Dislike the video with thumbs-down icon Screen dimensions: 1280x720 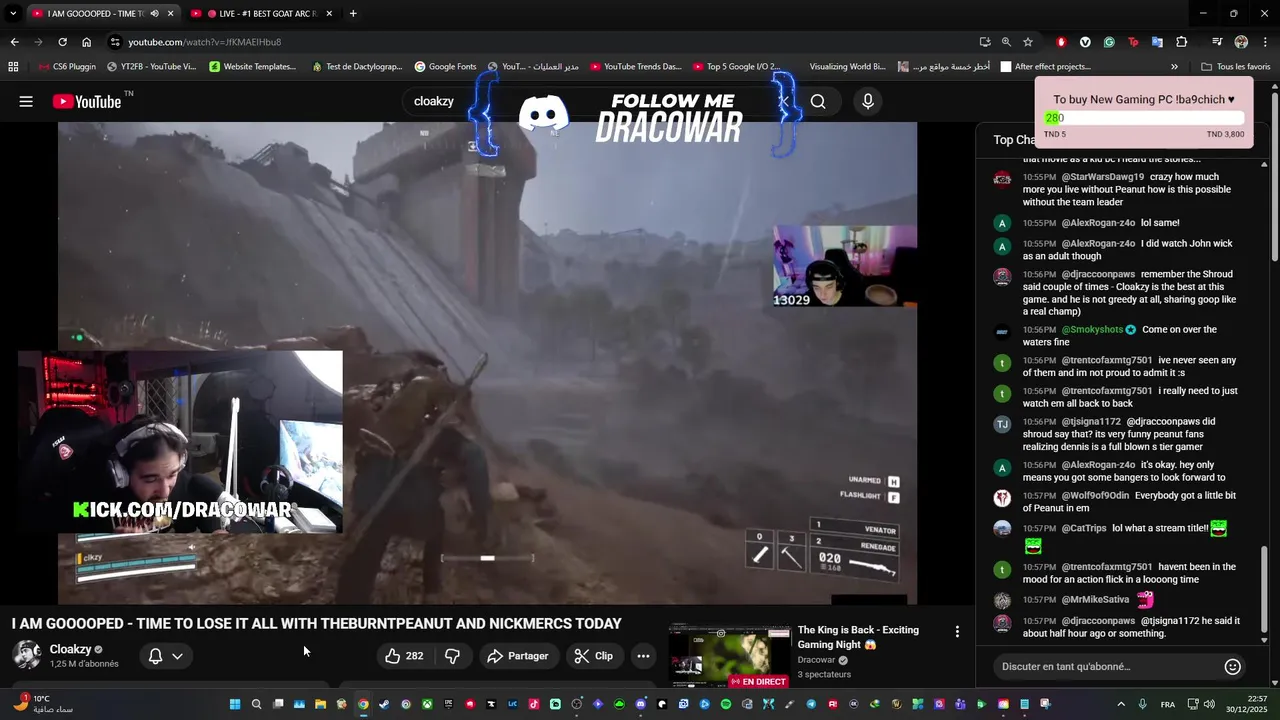[452, 656]
